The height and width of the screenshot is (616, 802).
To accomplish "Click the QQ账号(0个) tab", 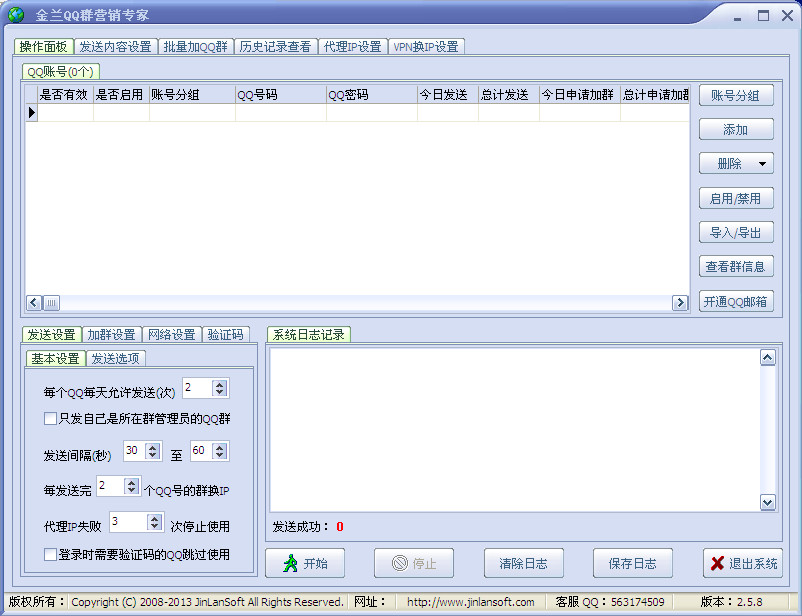I will pyautogui.click(x=60, y=71).
